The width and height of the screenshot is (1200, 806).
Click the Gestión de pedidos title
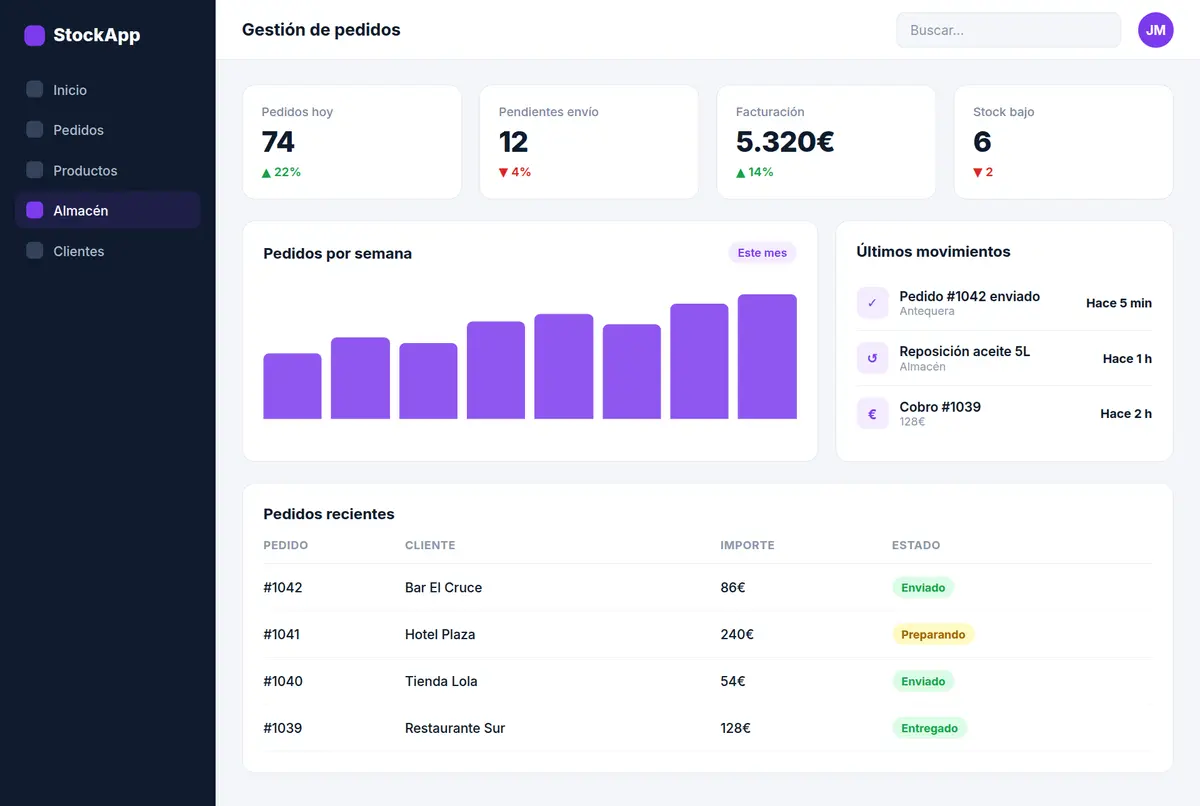pos(321,30)
